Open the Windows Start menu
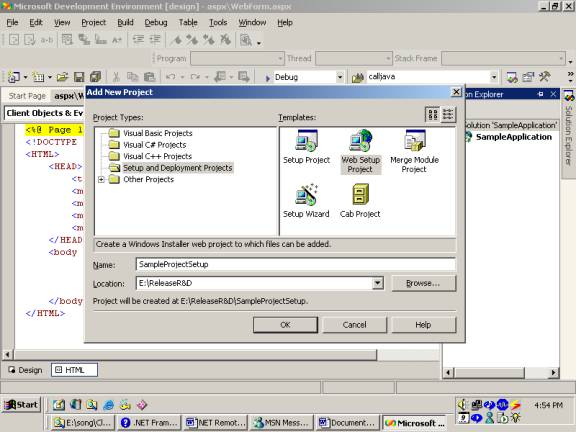 22,405
